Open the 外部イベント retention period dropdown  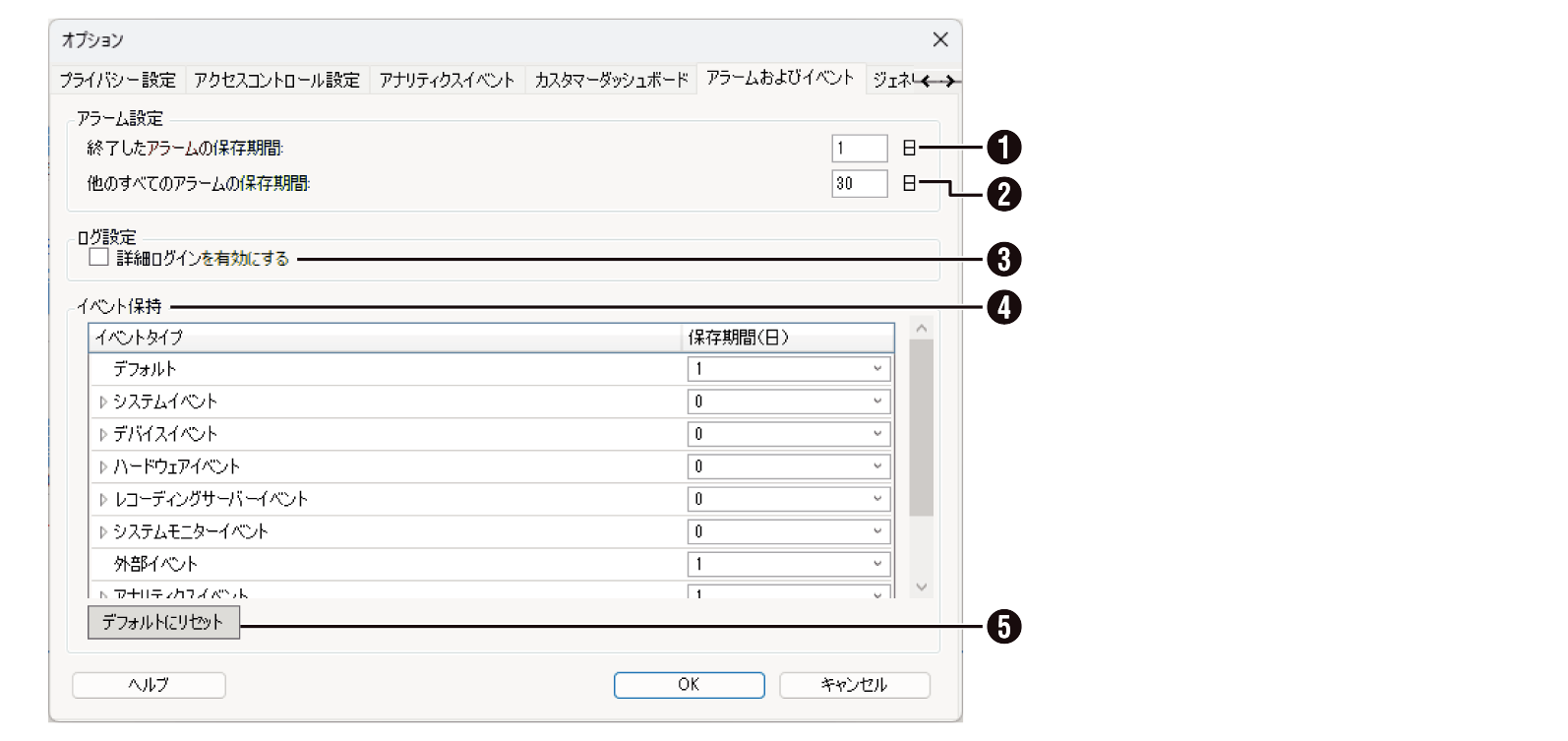click(x=876, y=564)
